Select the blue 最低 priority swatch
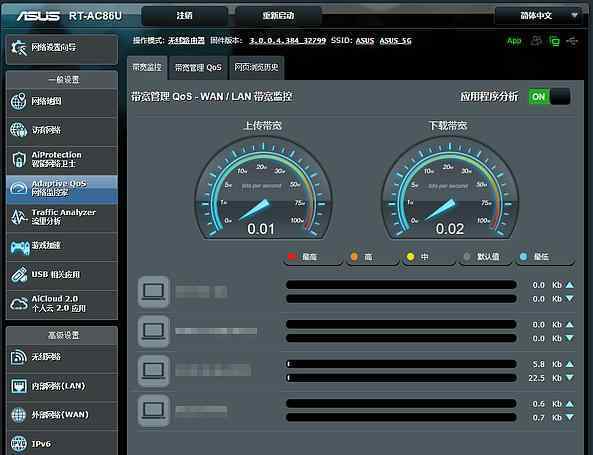 tap(523, 257)
